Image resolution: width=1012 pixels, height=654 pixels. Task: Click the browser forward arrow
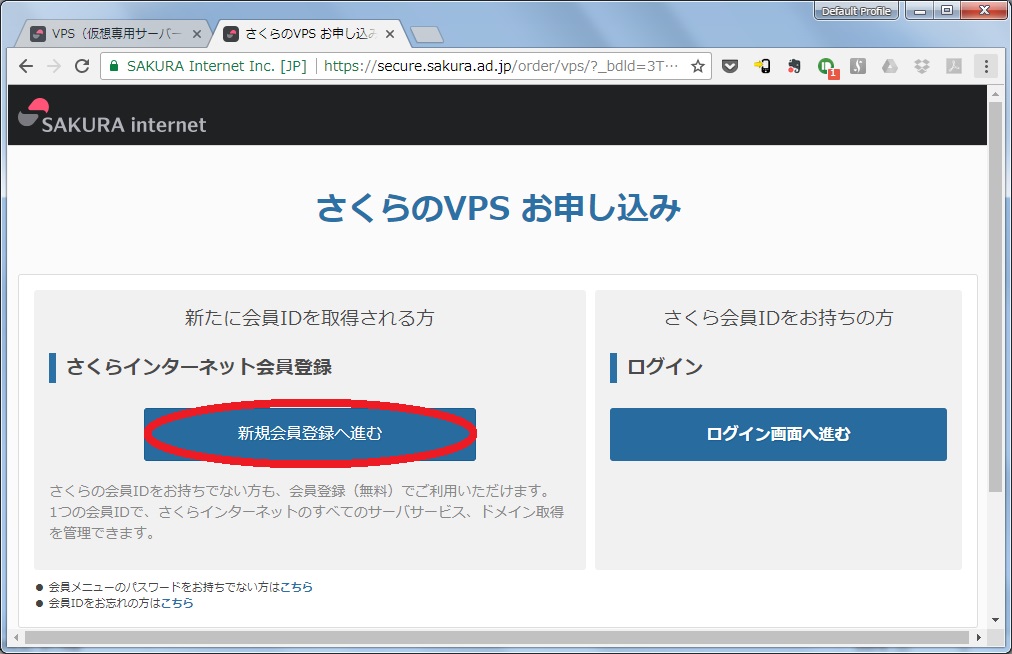54,66
